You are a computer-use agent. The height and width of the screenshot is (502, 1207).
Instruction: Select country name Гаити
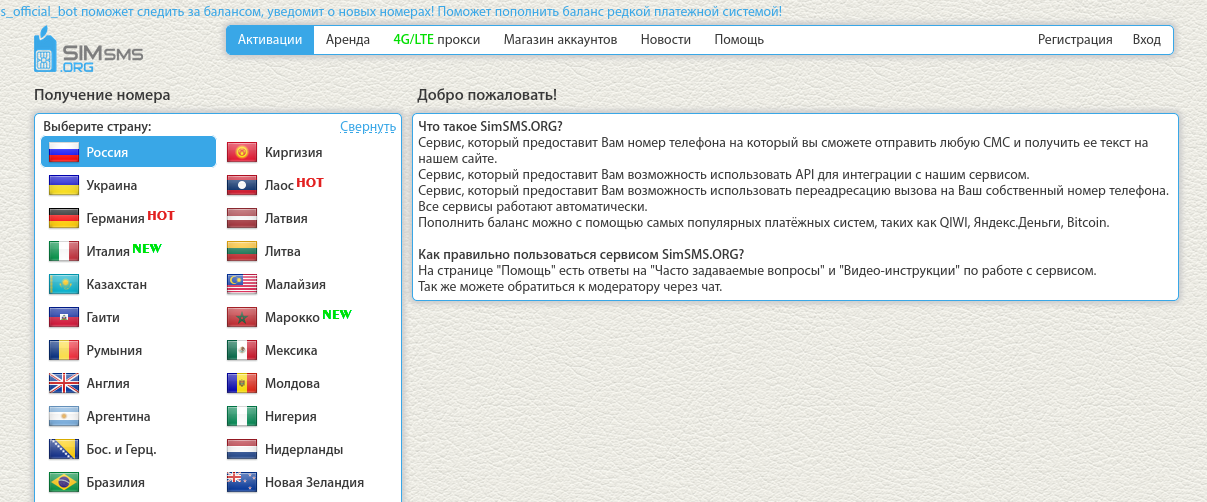pyautogui.click(x=103, y=317)
